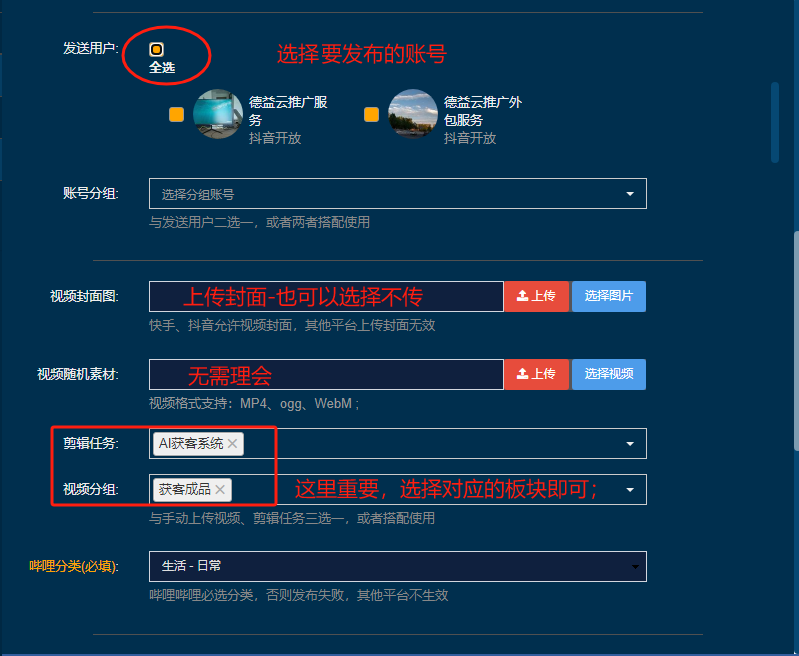
Task: Click the 视频随机素材 input field
Action: click(326, 375)
